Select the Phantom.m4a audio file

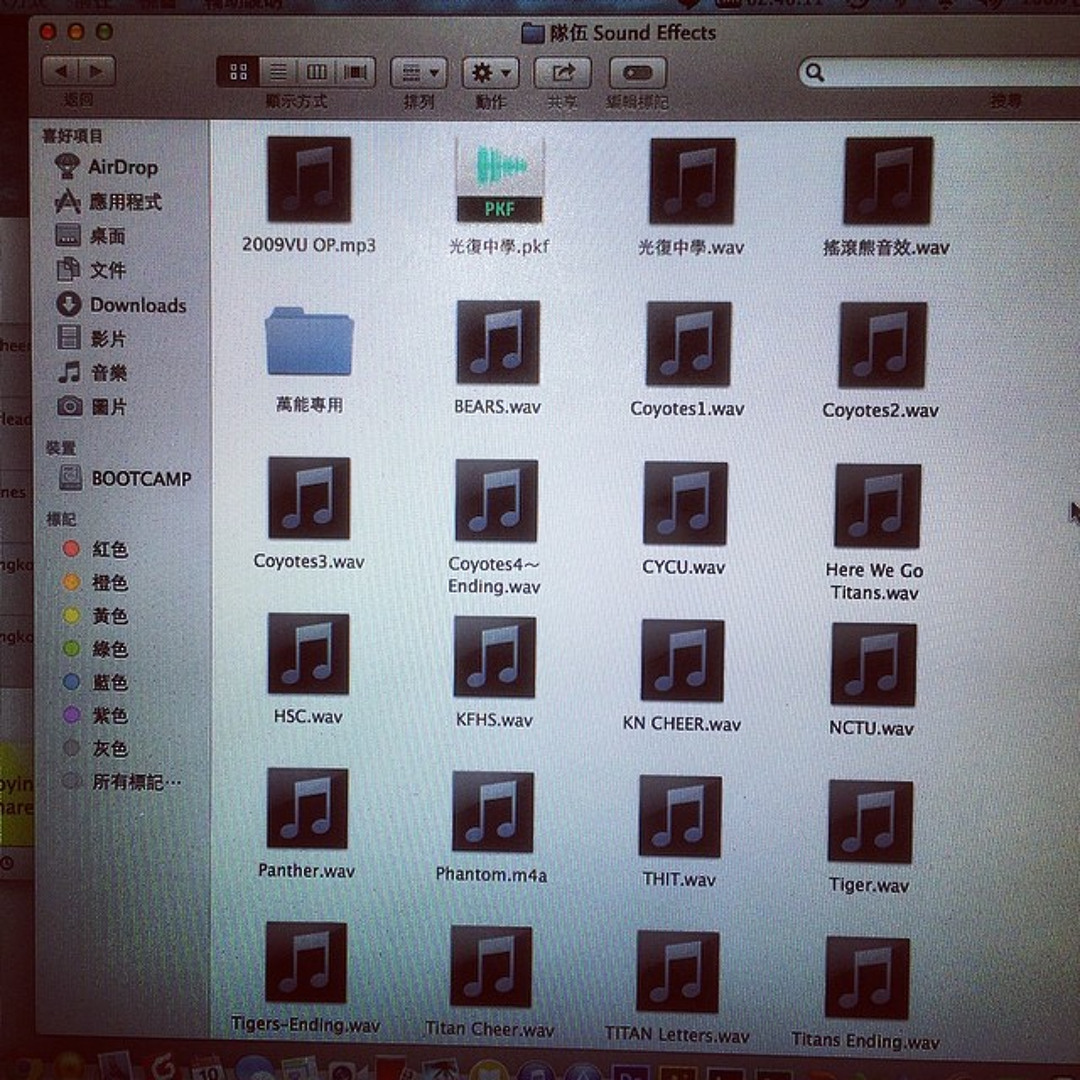492,812
